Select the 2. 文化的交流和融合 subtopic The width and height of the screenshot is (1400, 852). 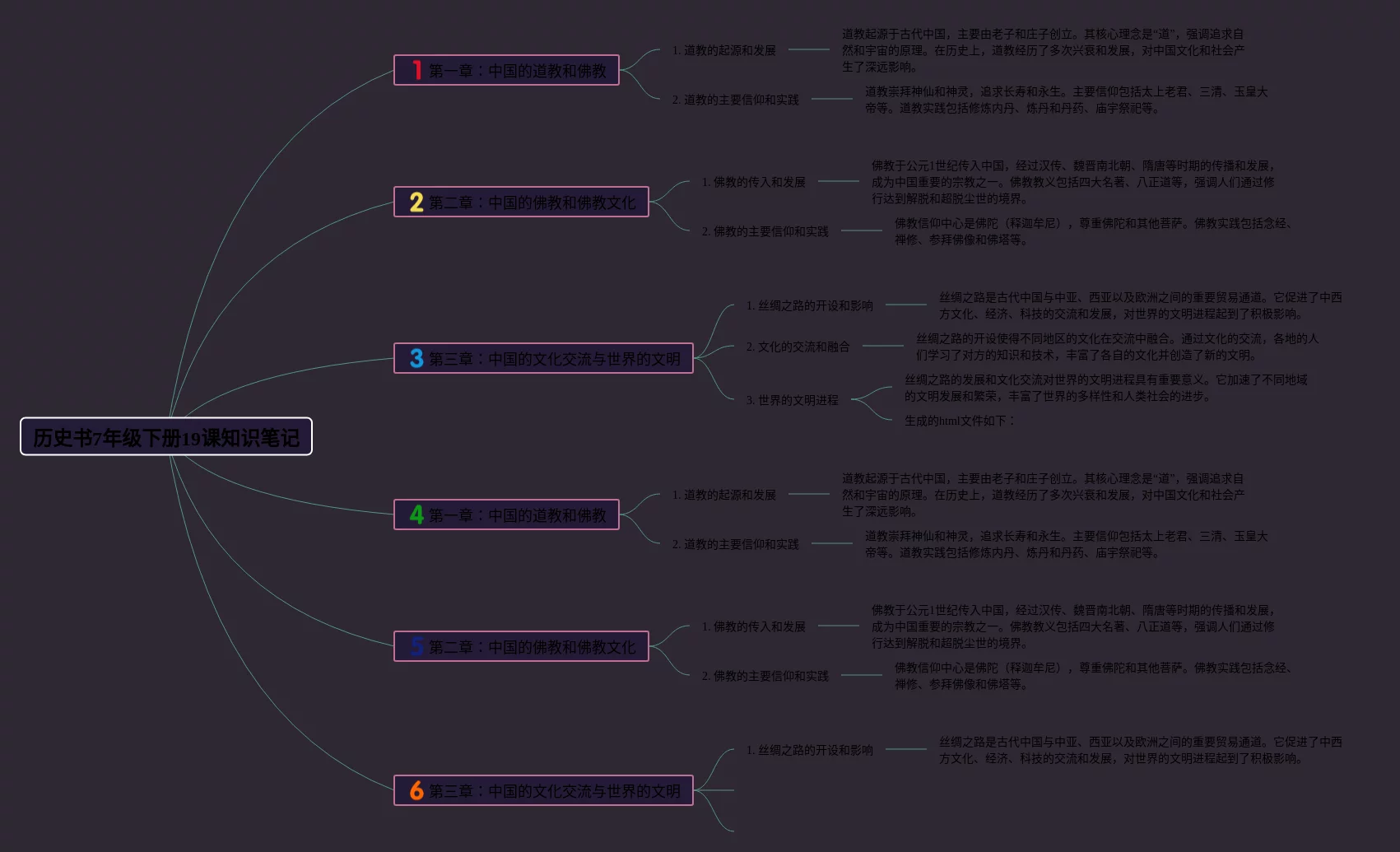pos(798,347)
